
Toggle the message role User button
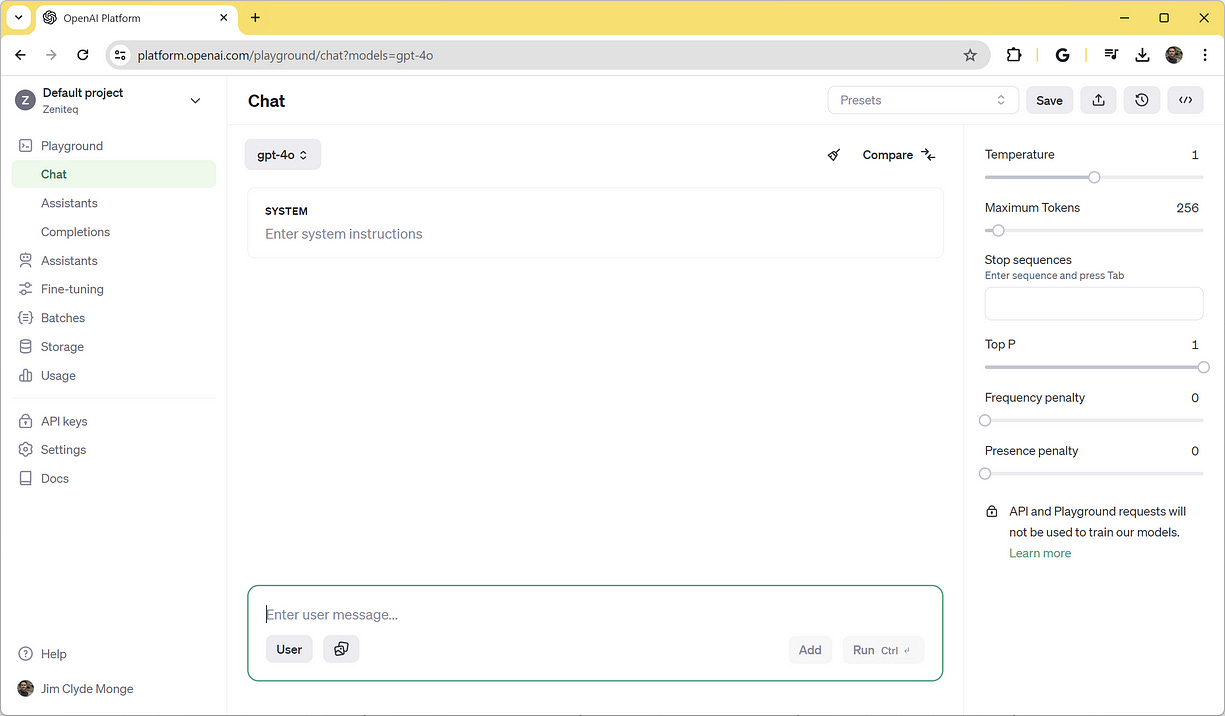click(289, 649)
